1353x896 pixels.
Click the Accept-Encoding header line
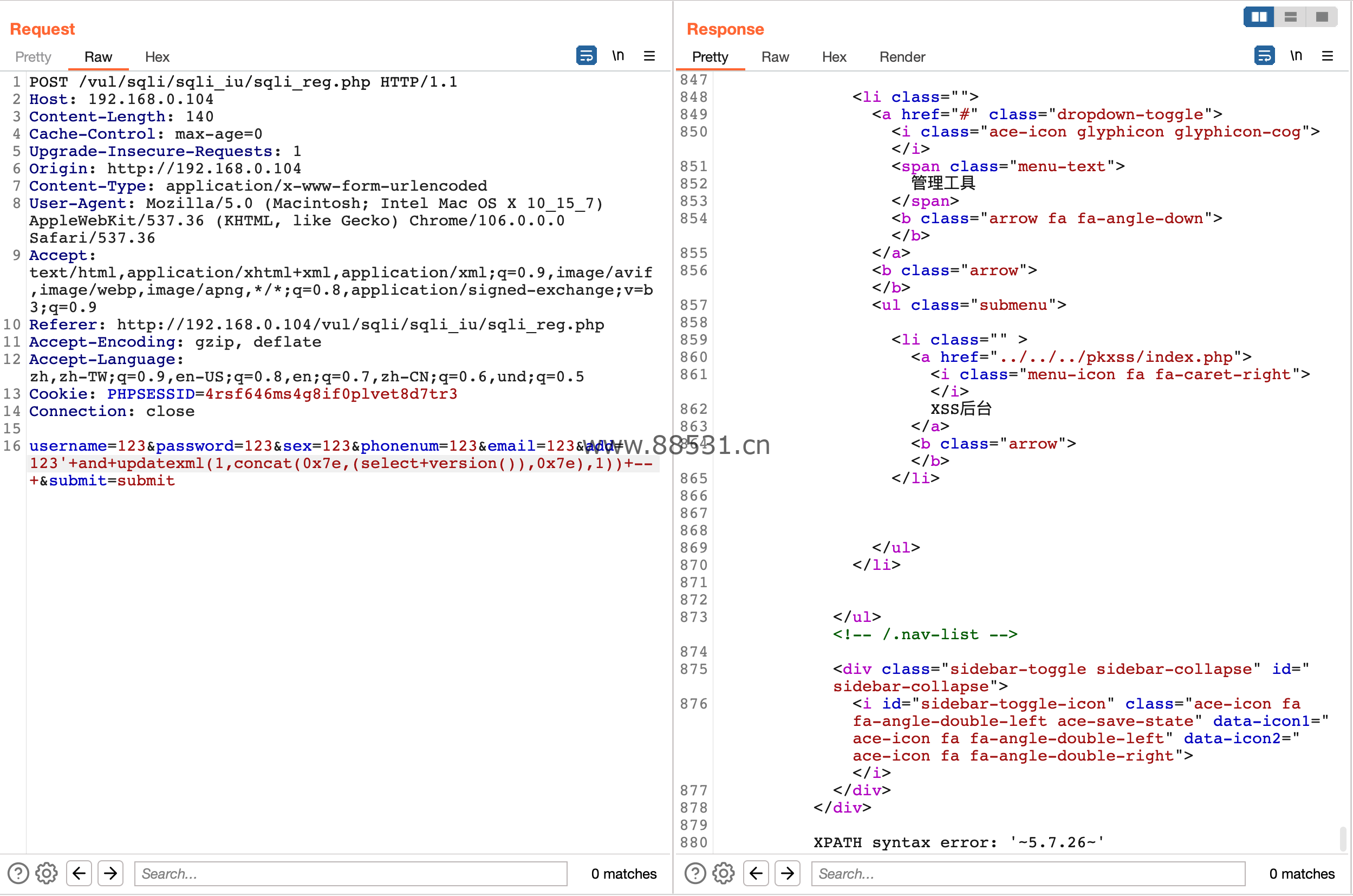pyautogui.click(x=175, y=342)
